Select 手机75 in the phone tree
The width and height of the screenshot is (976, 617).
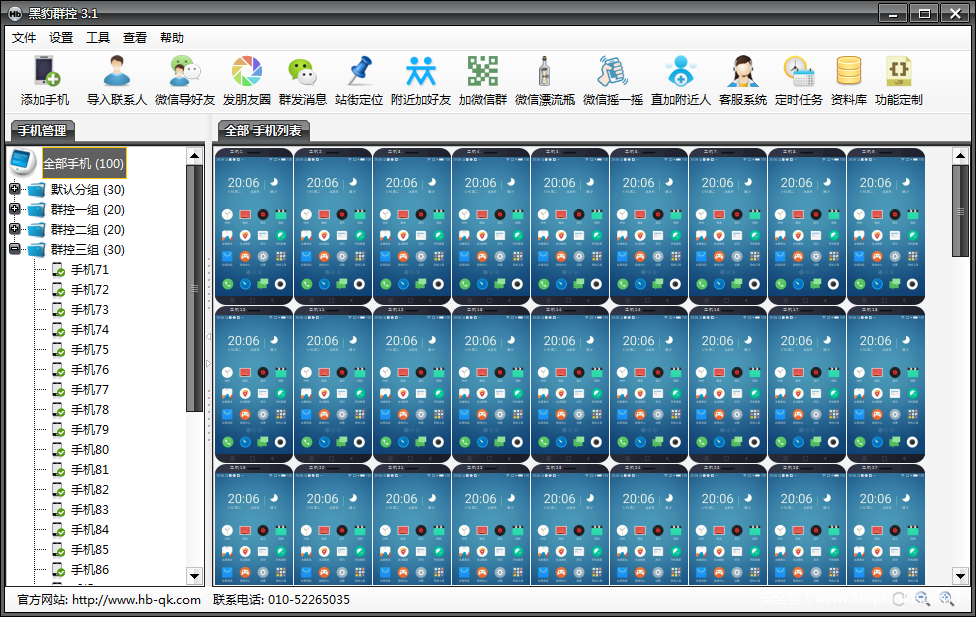[x=89, y=350]
